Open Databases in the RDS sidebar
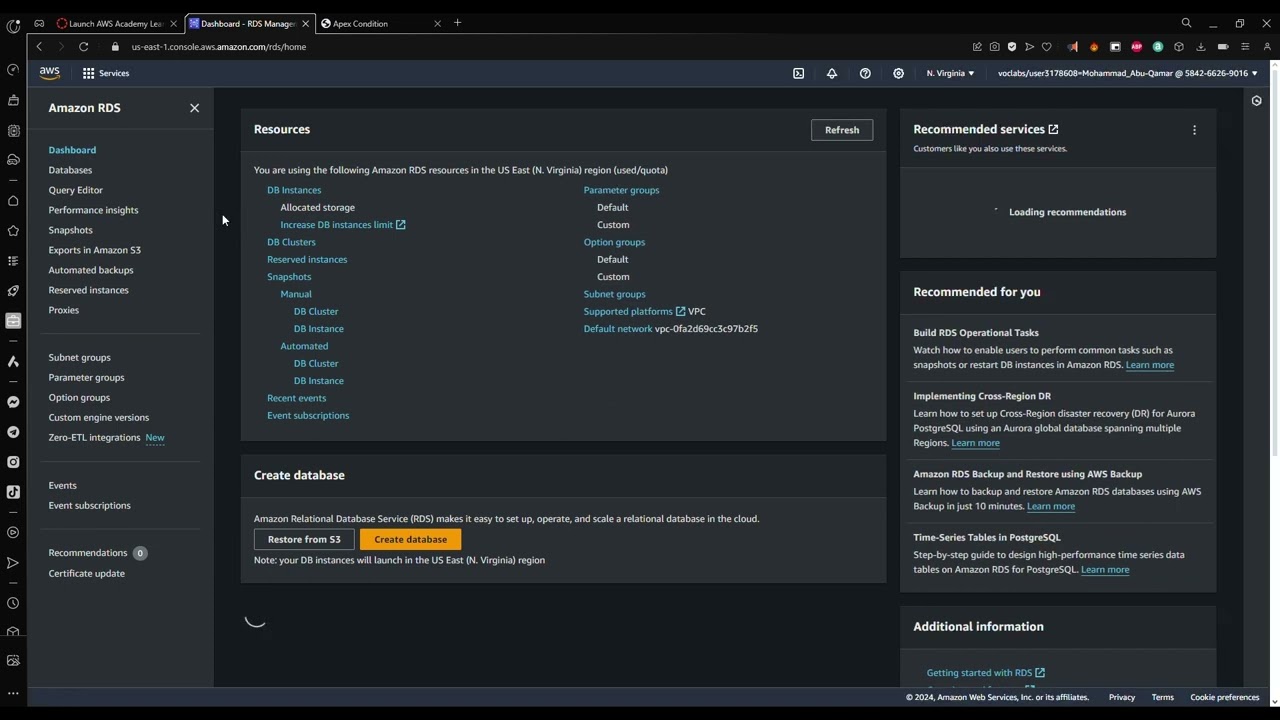Image resolution: width=1280 pixels, height=720 pixels. click(x=70, y=170)
